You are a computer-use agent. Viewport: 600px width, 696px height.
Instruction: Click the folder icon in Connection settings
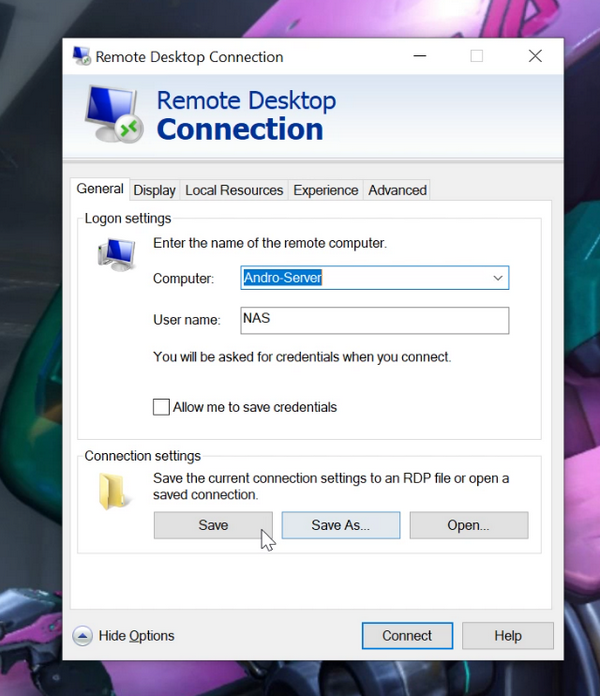coord(115,492)
